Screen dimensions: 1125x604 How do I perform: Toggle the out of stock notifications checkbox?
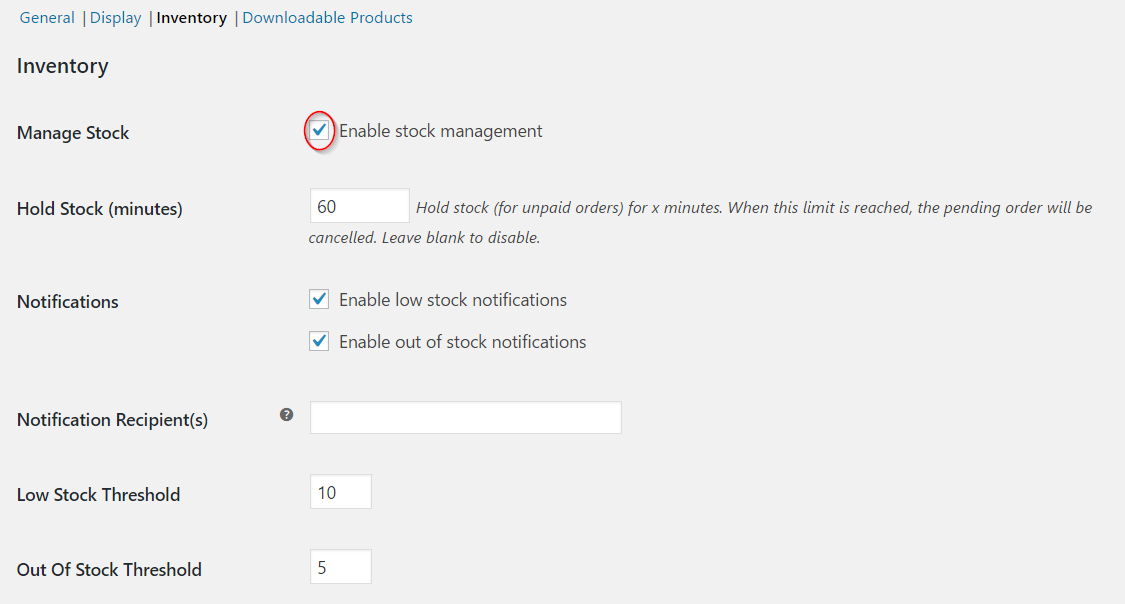[x=319, y=341]
